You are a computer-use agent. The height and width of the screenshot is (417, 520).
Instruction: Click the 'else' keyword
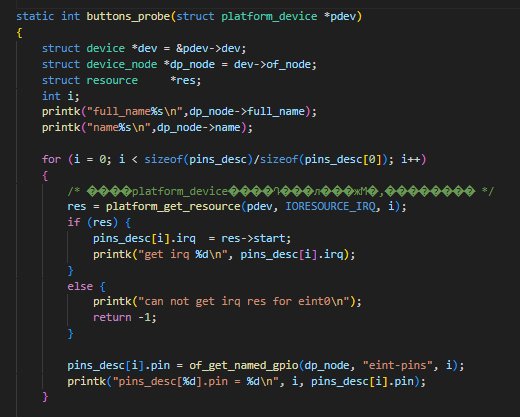(80, 286)
